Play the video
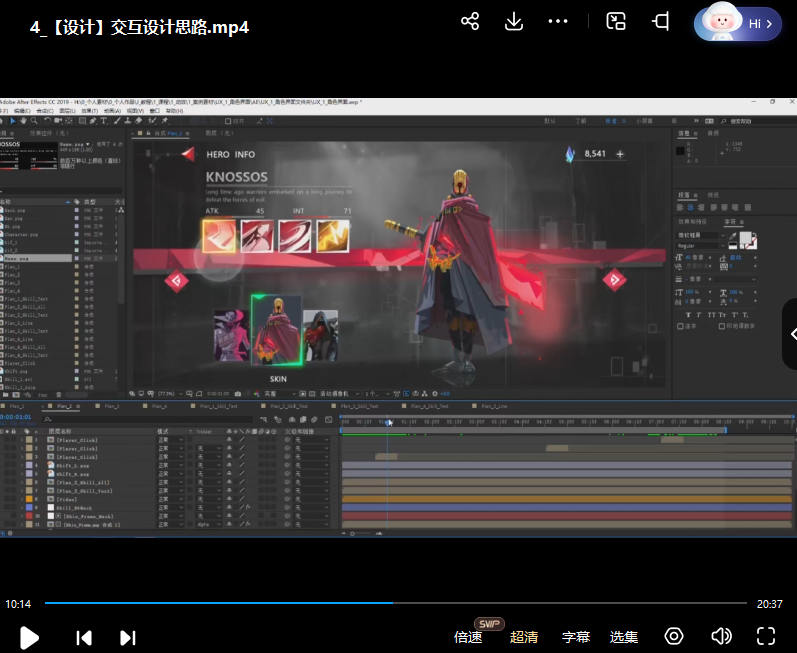This screenshot has width=797, height=653. (29, 637)
